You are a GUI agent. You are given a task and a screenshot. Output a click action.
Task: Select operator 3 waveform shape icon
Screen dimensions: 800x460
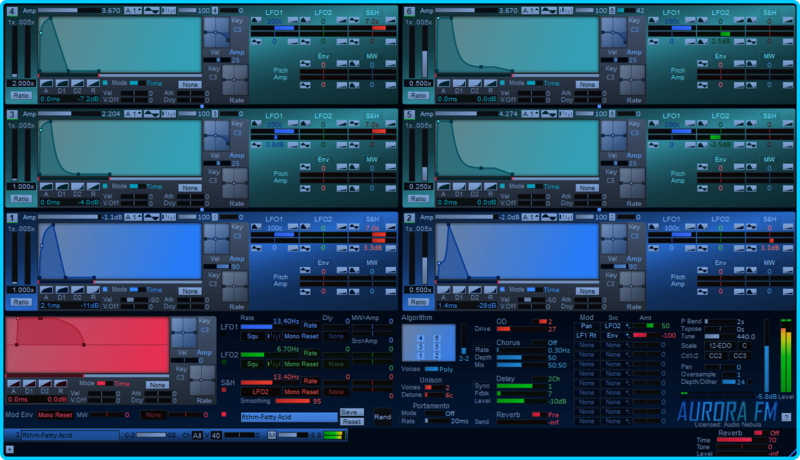click(x=152, y=114)
